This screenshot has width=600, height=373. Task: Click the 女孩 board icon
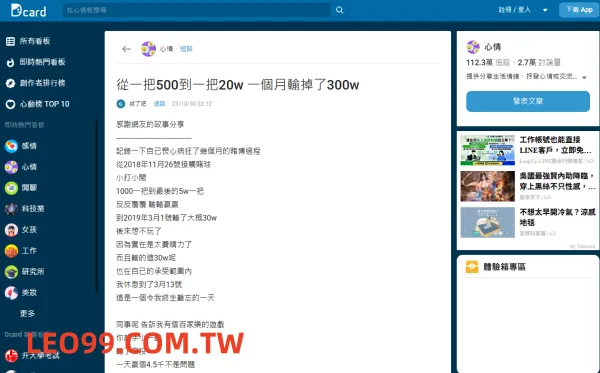(11, 230)
